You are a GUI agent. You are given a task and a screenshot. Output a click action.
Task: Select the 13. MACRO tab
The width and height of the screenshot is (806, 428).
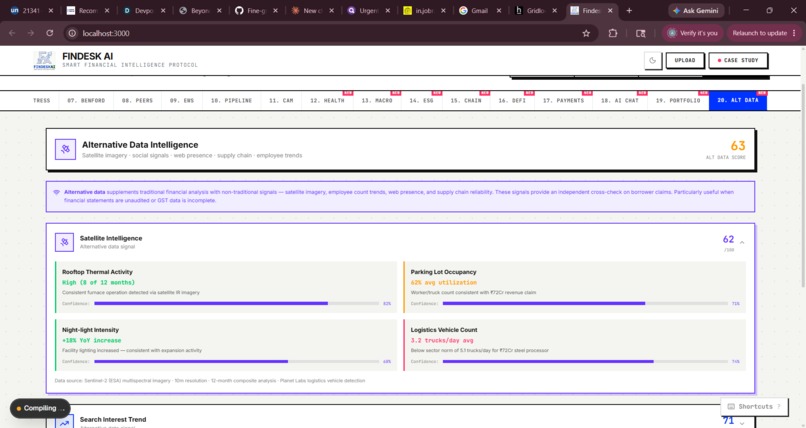click(x=377, y=101)
